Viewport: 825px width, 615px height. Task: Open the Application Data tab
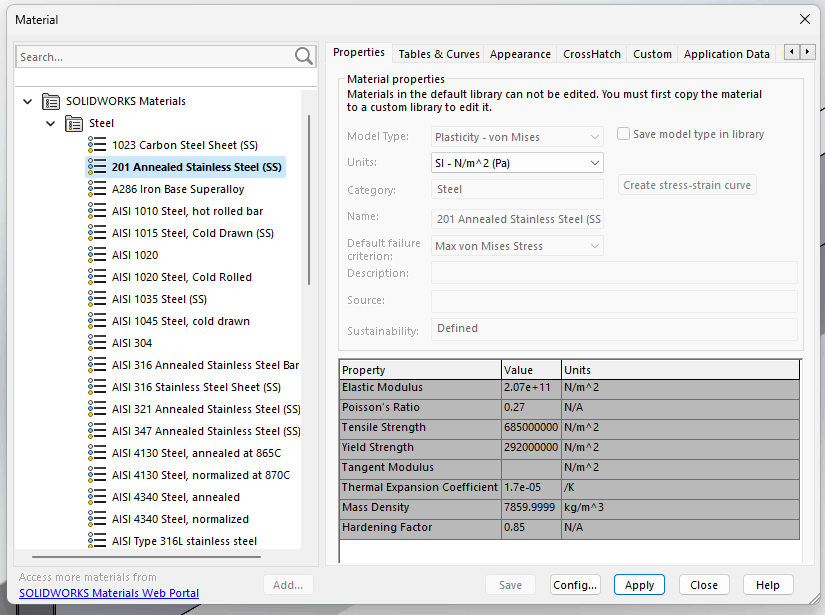coord(726,54)
